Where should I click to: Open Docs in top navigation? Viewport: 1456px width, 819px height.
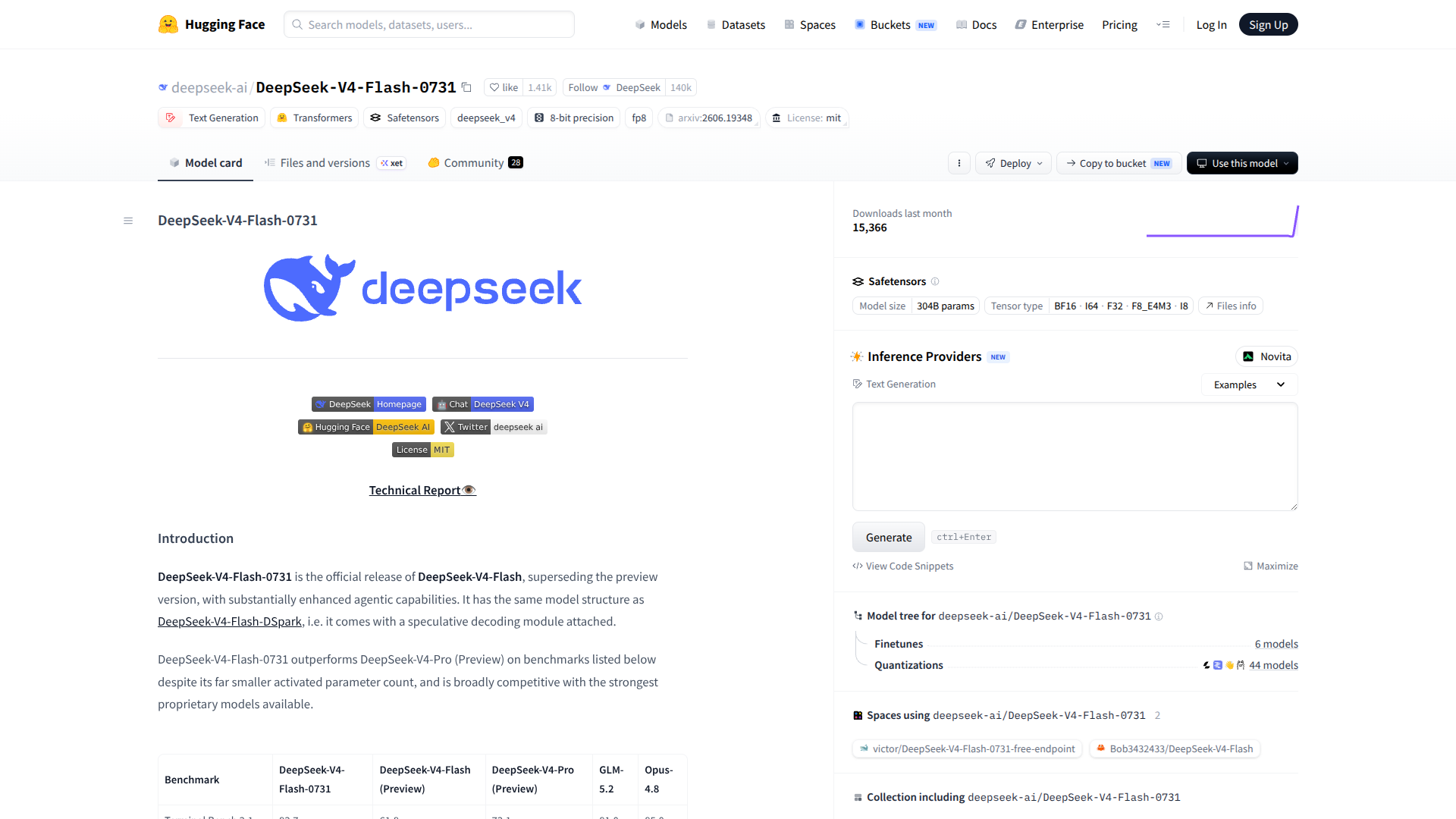click(976, 24)
